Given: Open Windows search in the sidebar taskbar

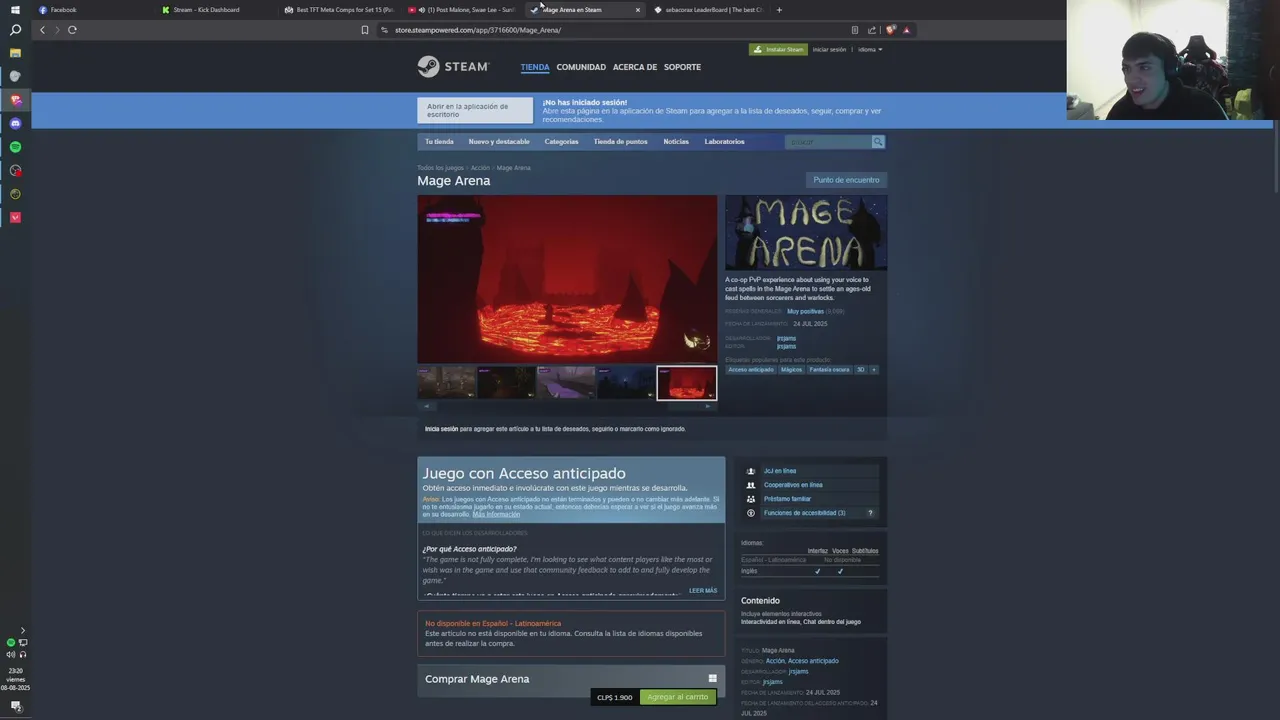Looking at the screenshot, I should point(15,30).
